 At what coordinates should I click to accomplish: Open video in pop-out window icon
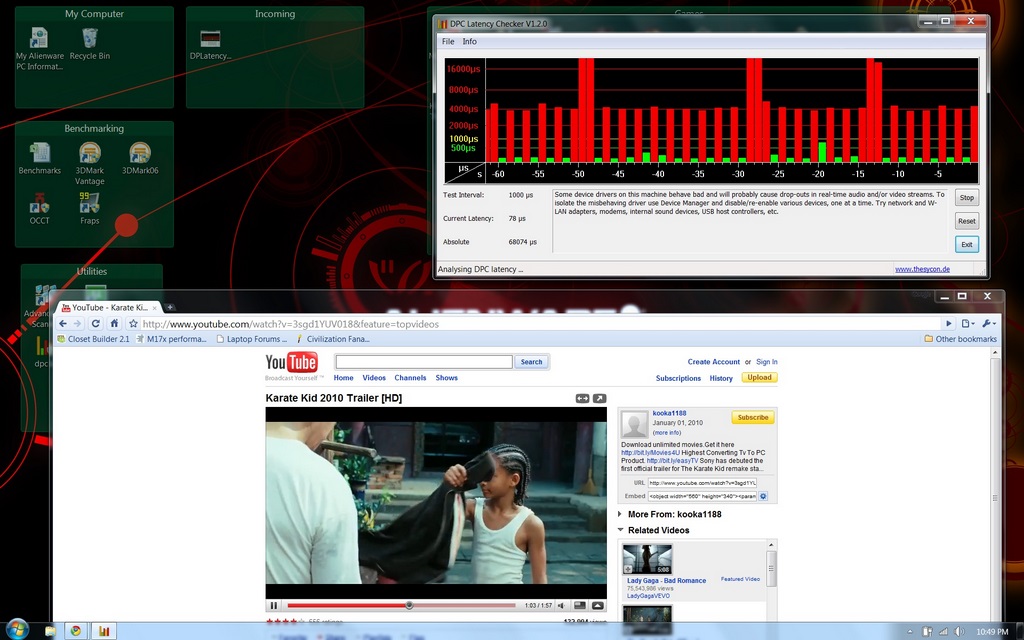tap(599, 398)
